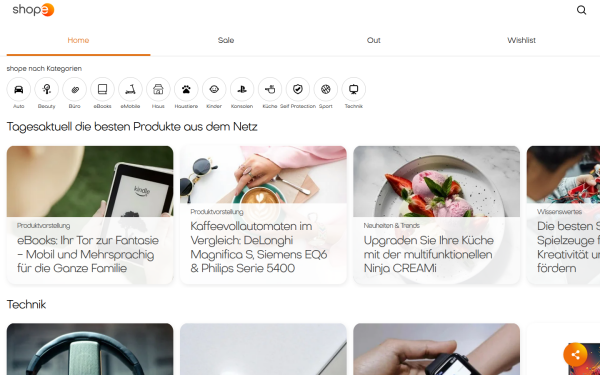
Task: Select the Technik monitor category icon
Action: point(354,89)
